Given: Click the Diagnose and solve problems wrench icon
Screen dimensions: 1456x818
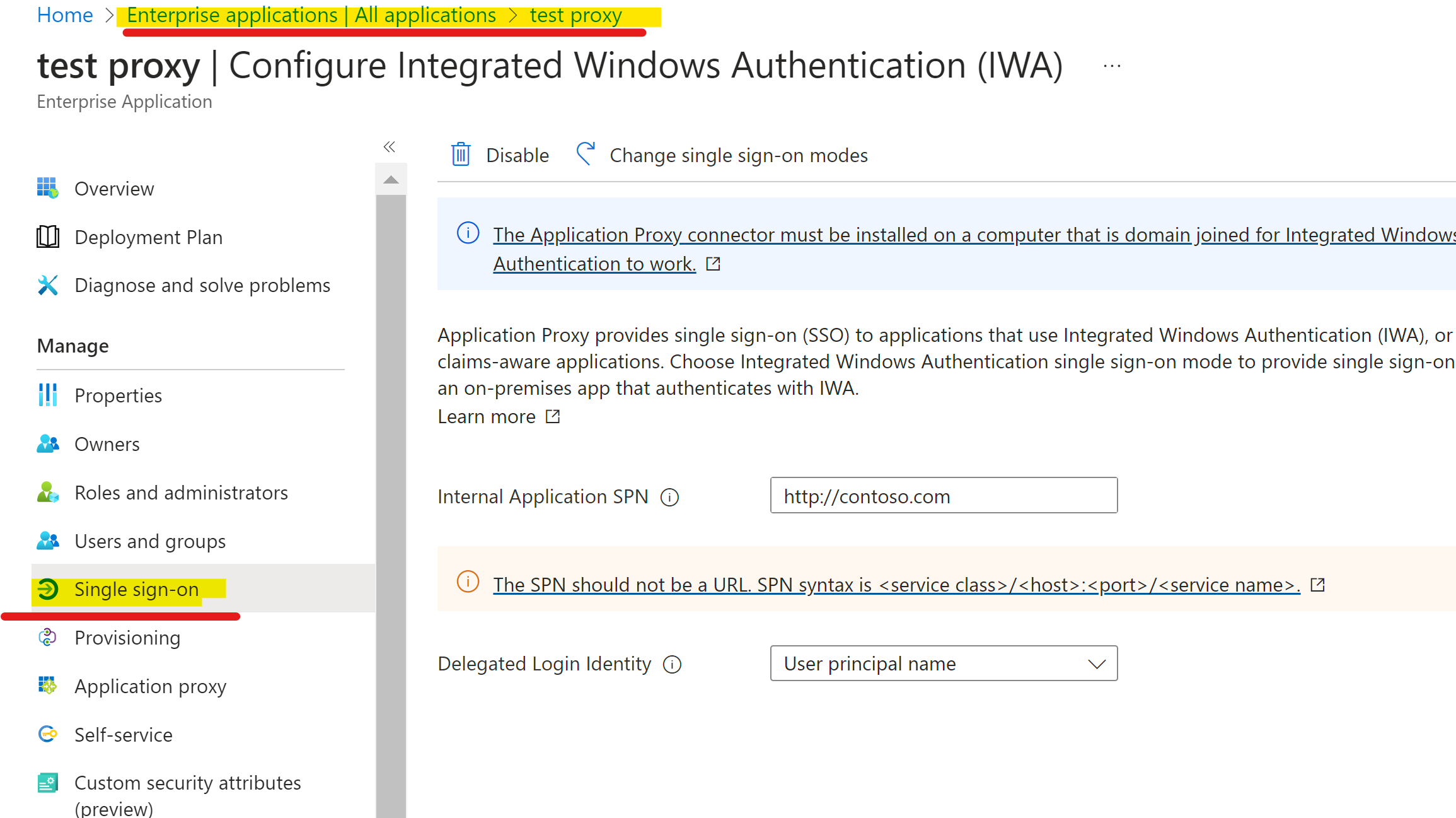Looking at the screenshot, I should (x=48, y=285).
